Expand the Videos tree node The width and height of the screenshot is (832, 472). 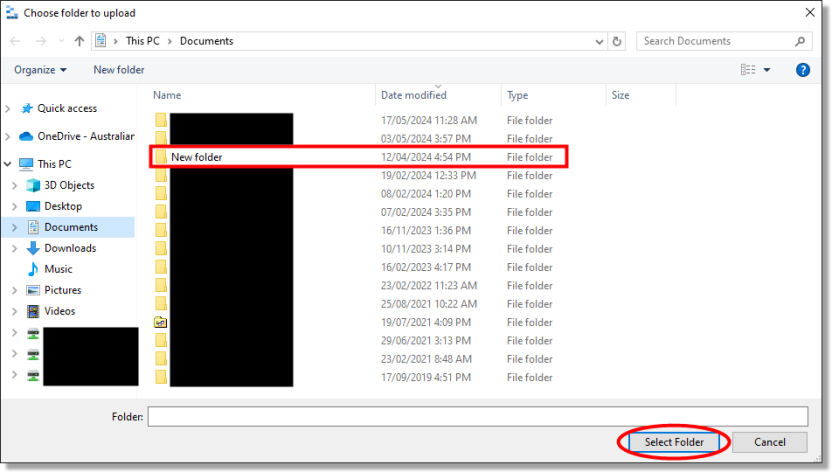point(15,311)
